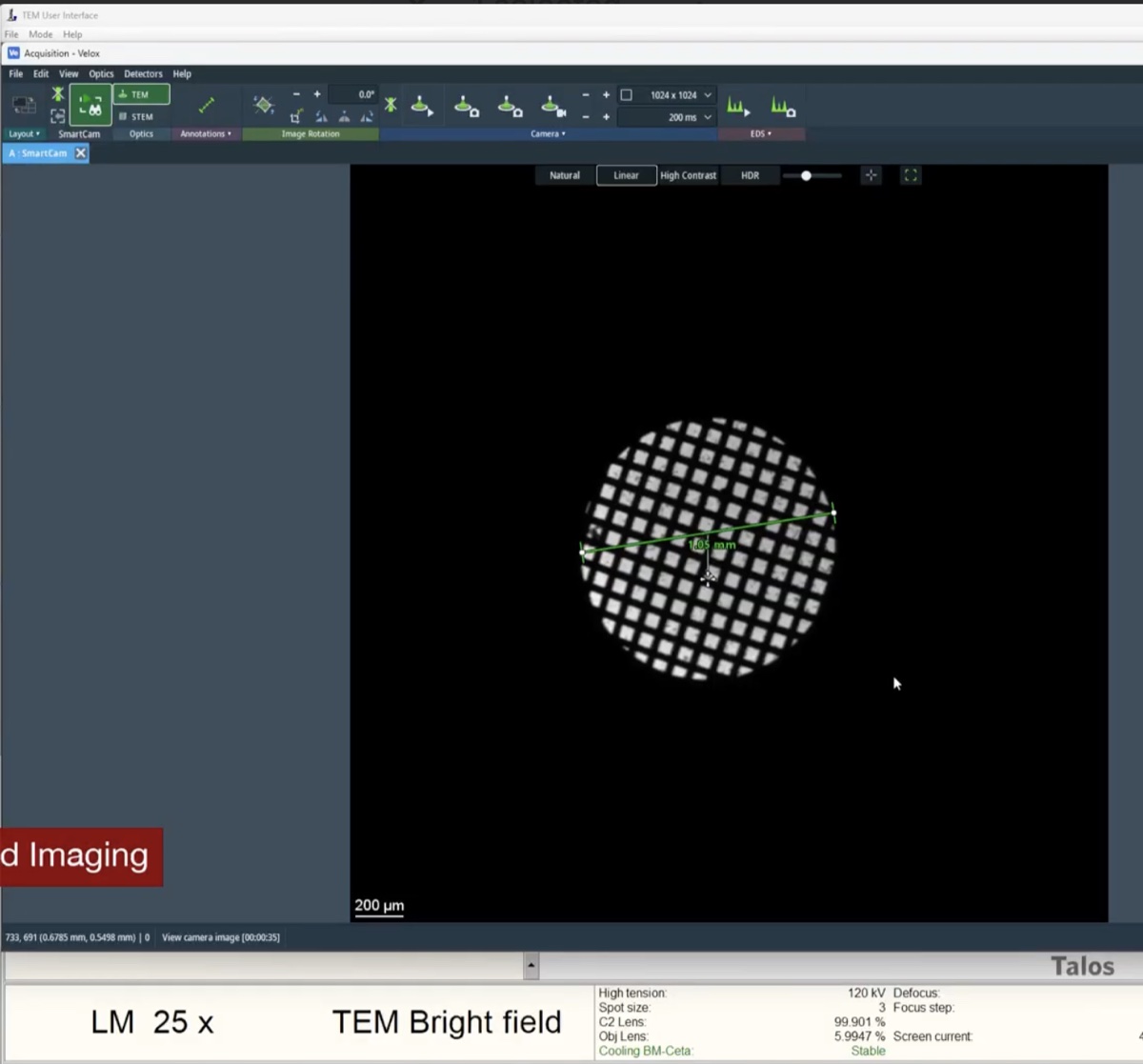Expand the Layout group menu
Screen dimensions: 1143x1064
point(25,134)
